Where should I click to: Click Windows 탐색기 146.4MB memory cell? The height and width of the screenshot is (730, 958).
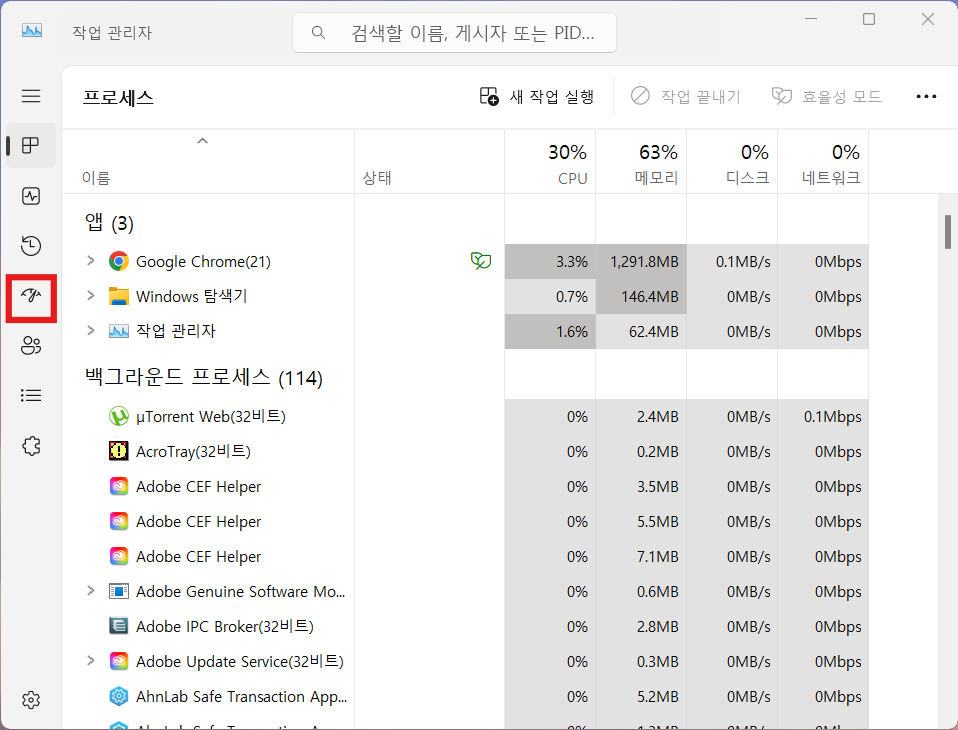(641, 296)
